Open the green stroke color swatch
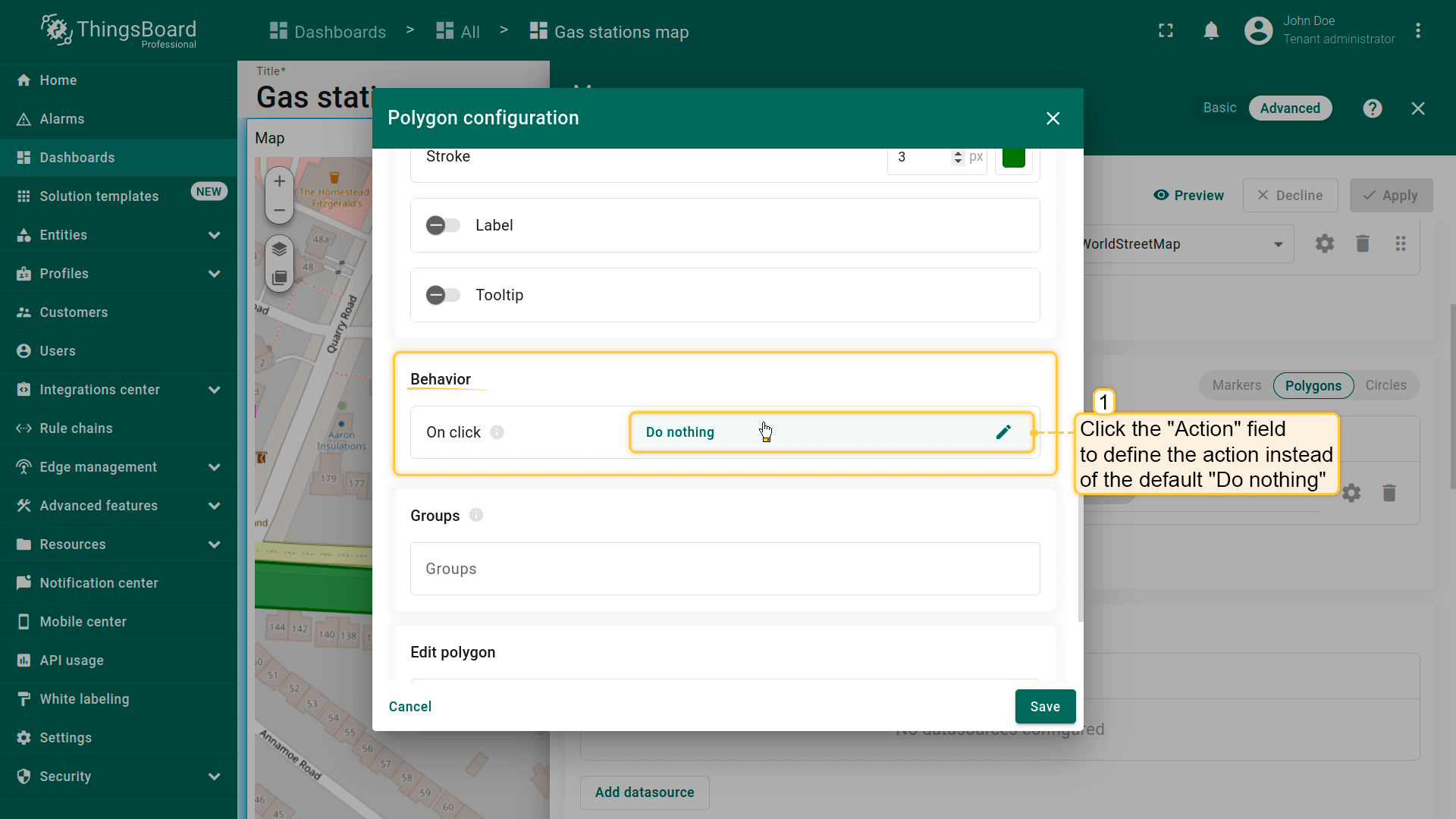 [1013, 157]
